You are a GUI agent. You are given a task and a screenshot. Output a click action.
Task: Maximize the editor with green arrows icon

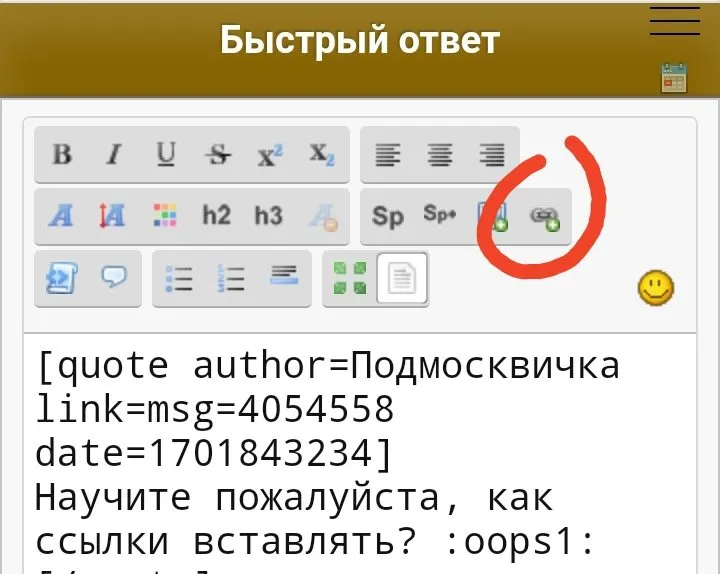(x=350, y=278)
